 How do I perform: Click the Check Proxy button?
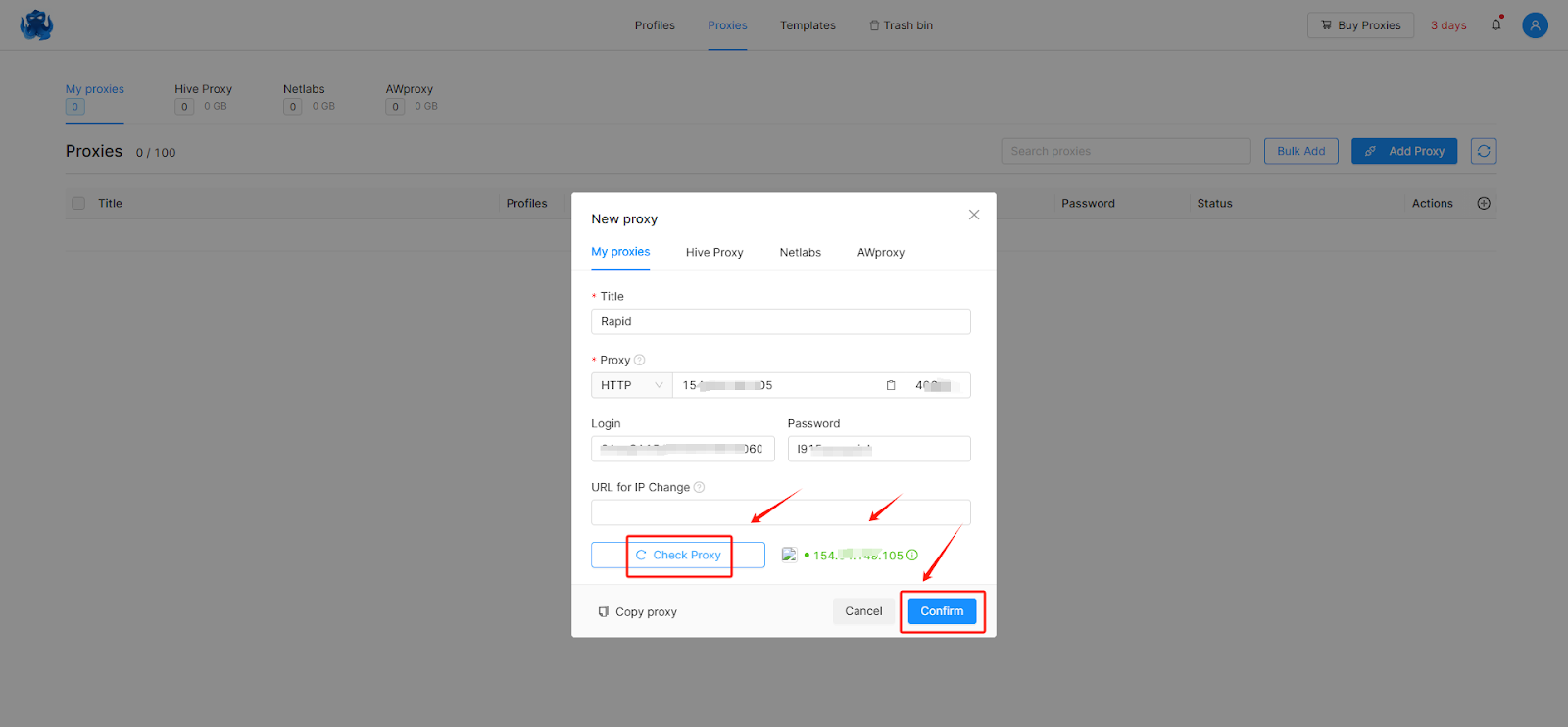(678, 555)
